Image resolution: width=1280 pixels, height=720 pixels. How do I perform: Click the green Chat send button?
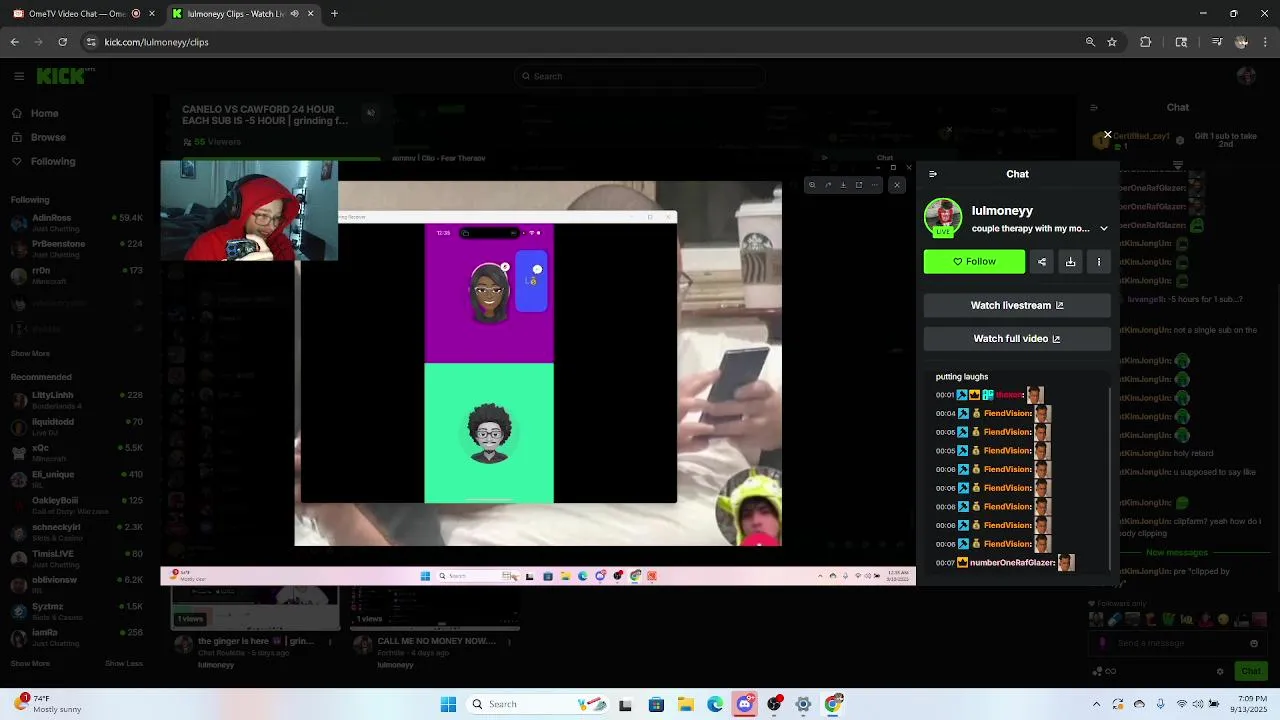point(1250,671)
